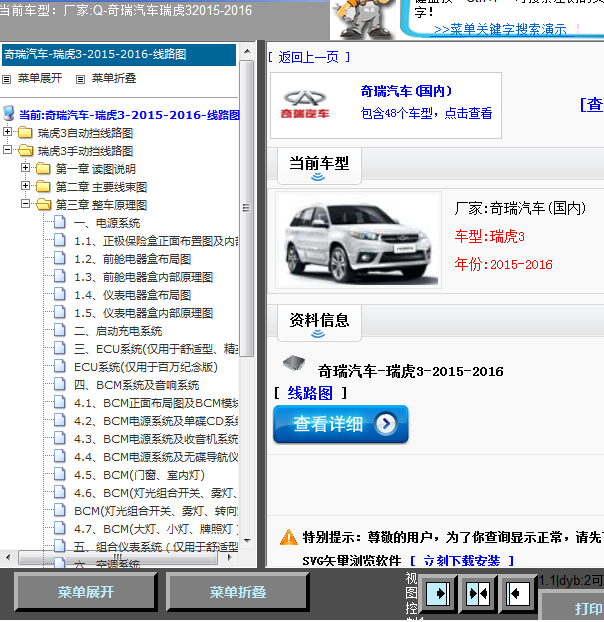Select ECU系统(仅用于百万纪念版) item
This screenshot has width=604, height=622.
tap(146, 367)
